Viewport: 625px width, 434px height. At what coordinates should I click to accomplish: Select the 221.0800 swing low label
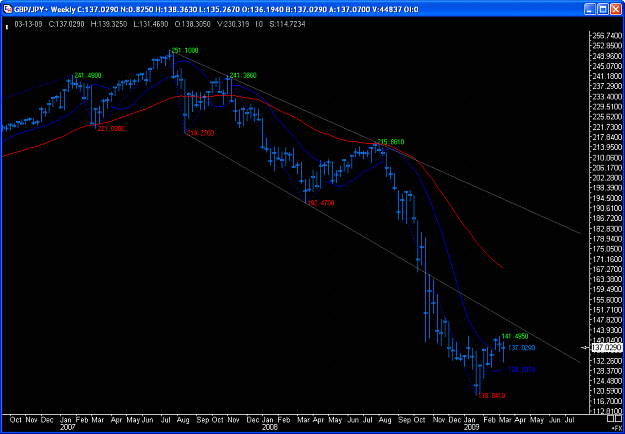pyautogui.click(x=111, y=128)
